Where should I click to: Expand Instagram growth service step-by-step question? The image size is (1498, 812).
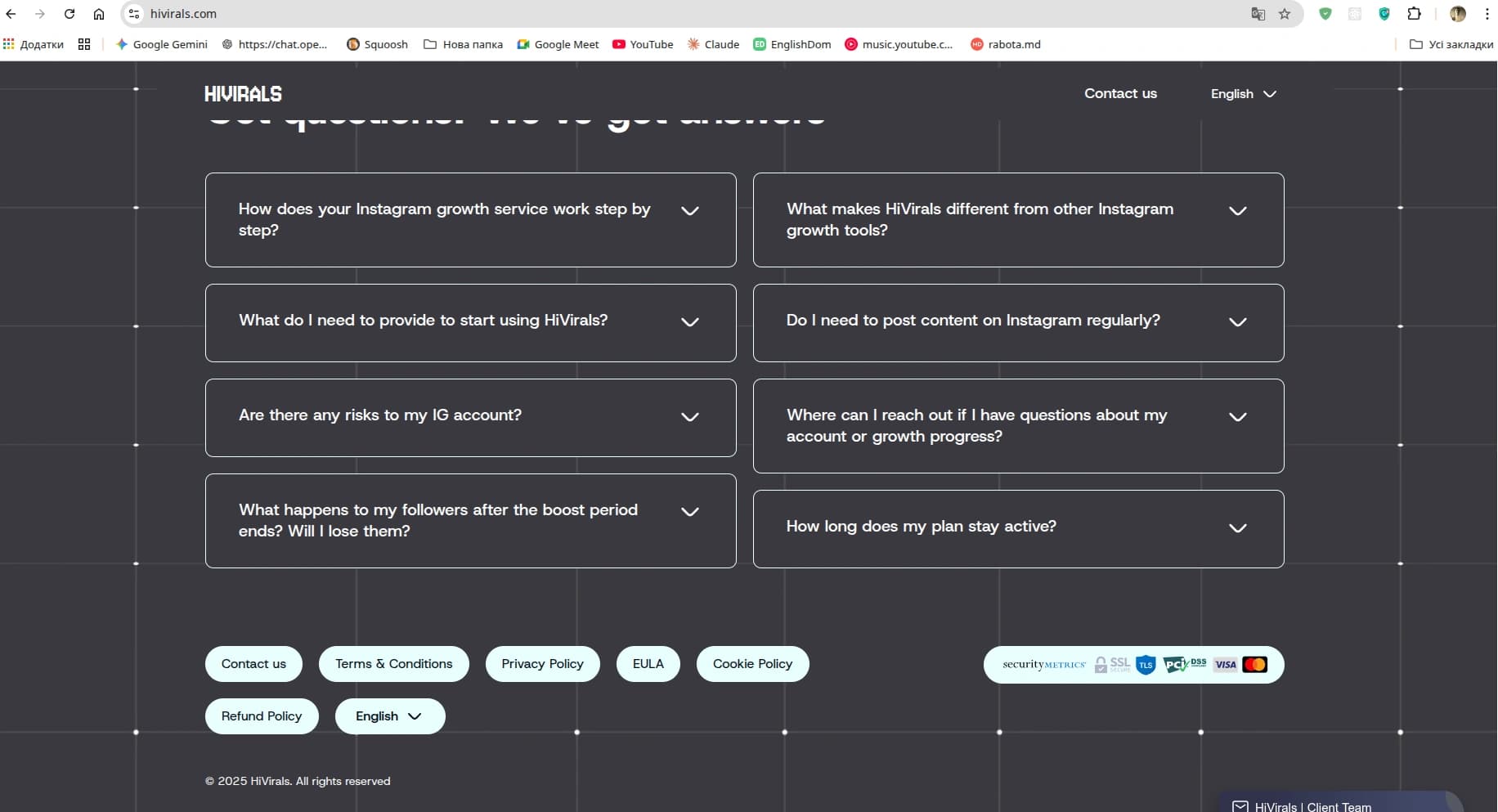470,220
